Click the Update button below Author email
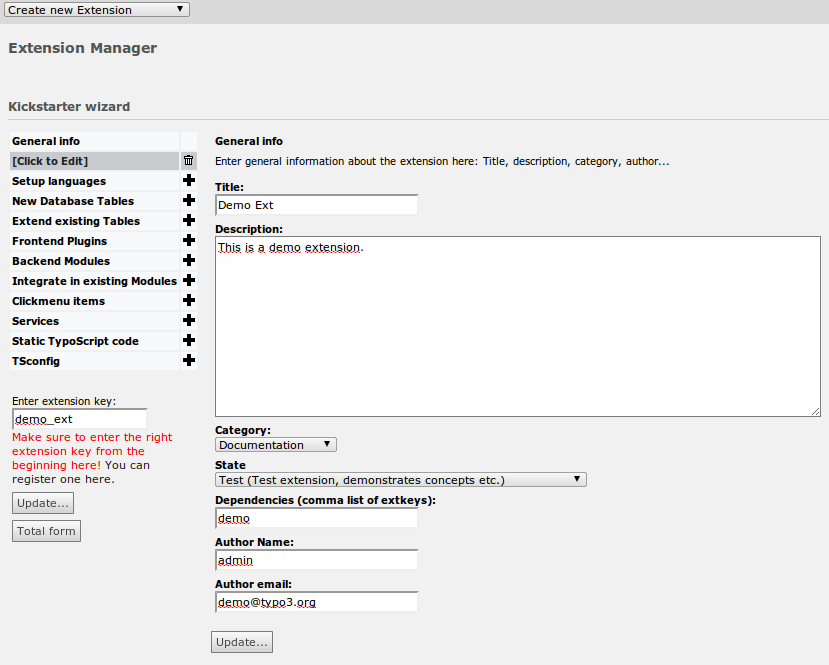This screenshot has width=829, height=665. coord(242,642)
